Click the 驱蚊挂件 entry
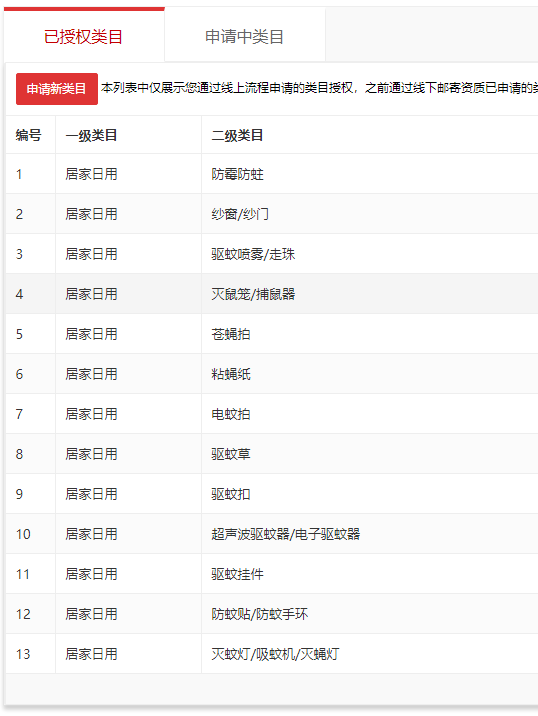The height and width of the screenshot is (716, 538). point(237,574)
